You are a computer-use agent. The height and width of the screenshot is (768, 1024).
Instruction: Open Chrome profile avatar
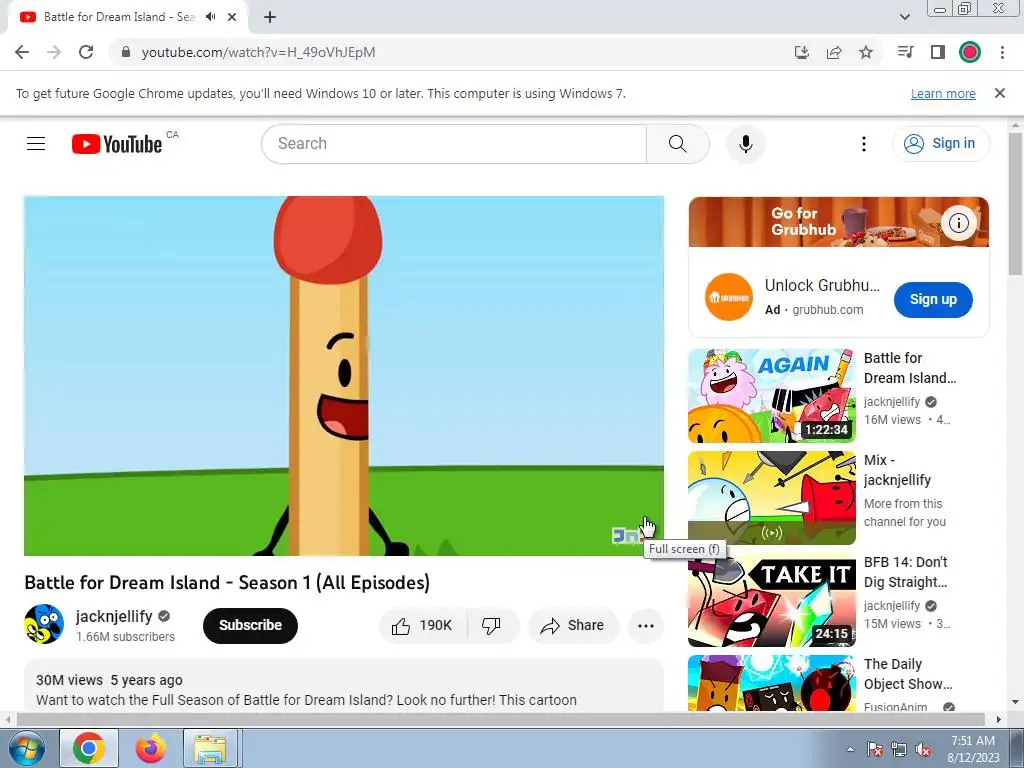(970, 52)
